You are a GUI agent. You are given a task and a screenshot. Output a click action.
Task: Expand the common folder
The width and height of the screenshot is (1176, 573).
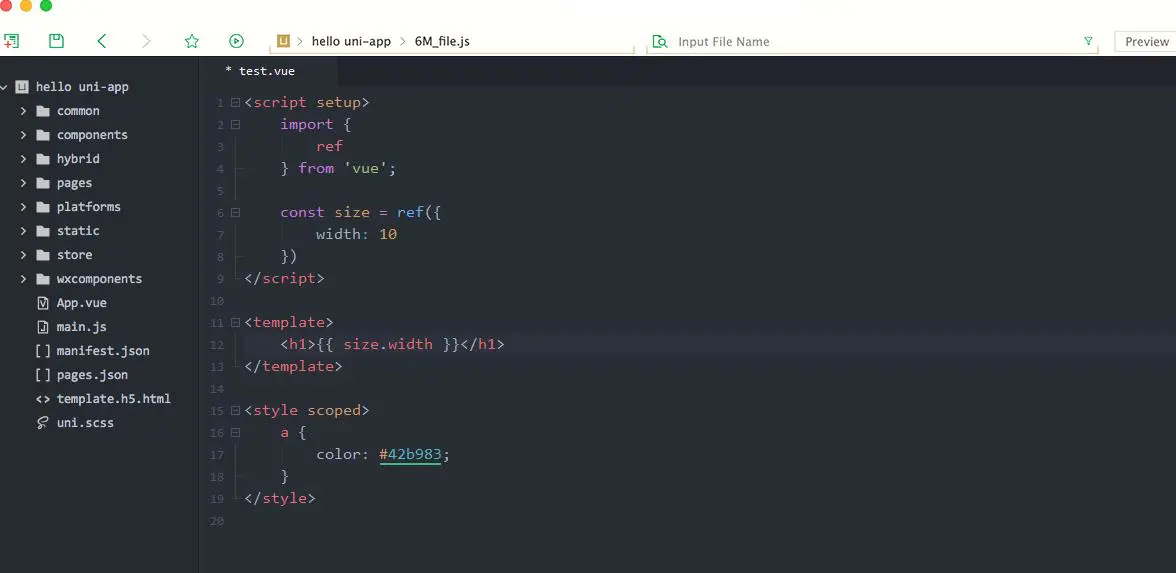tap(23, 111)
